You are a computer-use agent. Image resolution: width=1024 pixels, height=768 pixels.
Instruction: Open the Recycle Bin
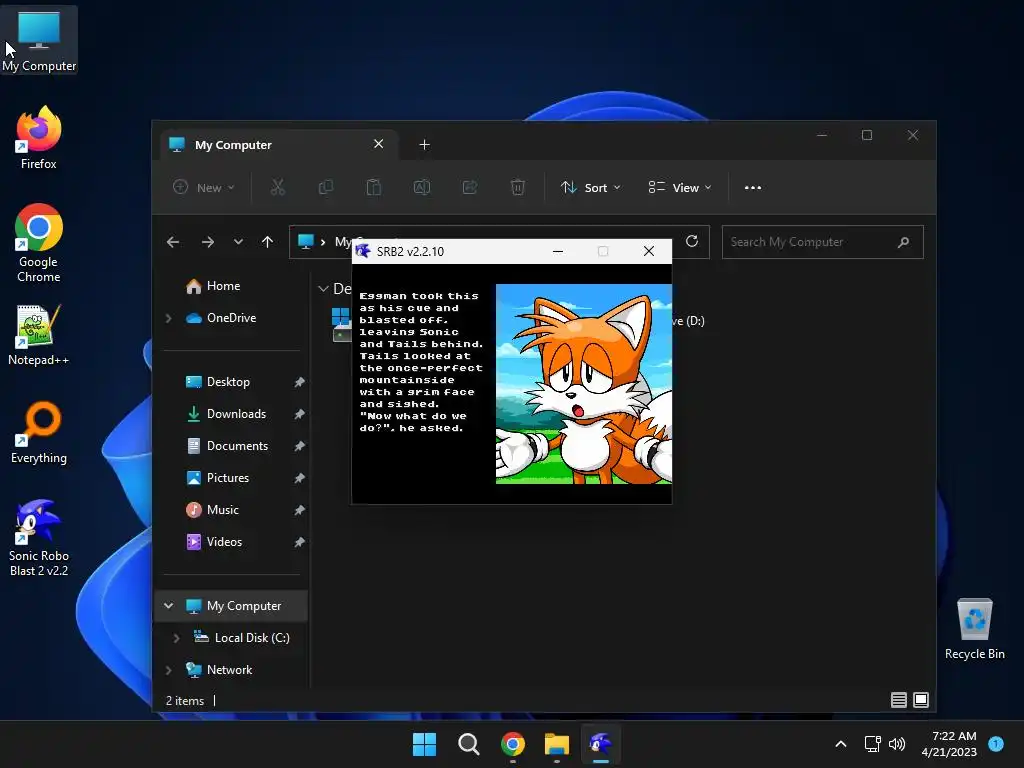click(974, 629)
